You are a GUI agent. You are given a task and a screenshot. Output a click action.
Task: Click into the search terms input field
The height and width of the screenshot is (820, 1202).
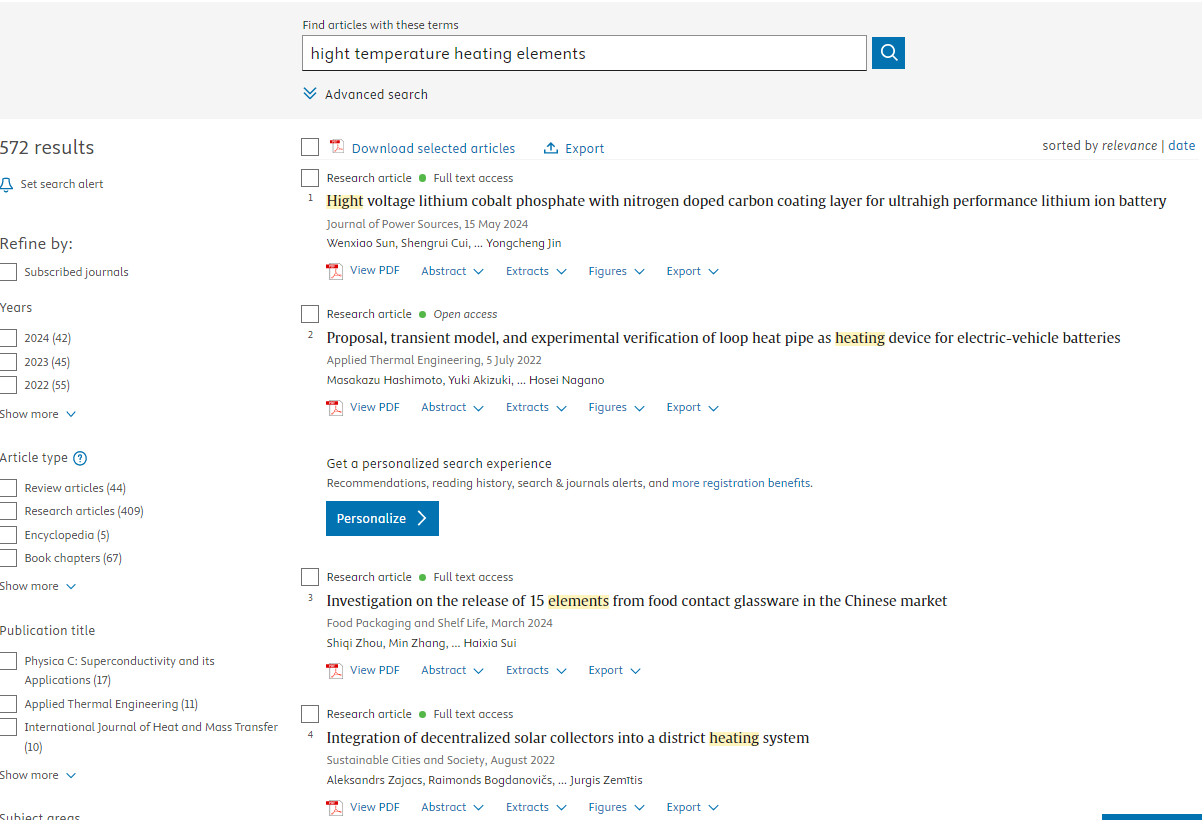584,54
